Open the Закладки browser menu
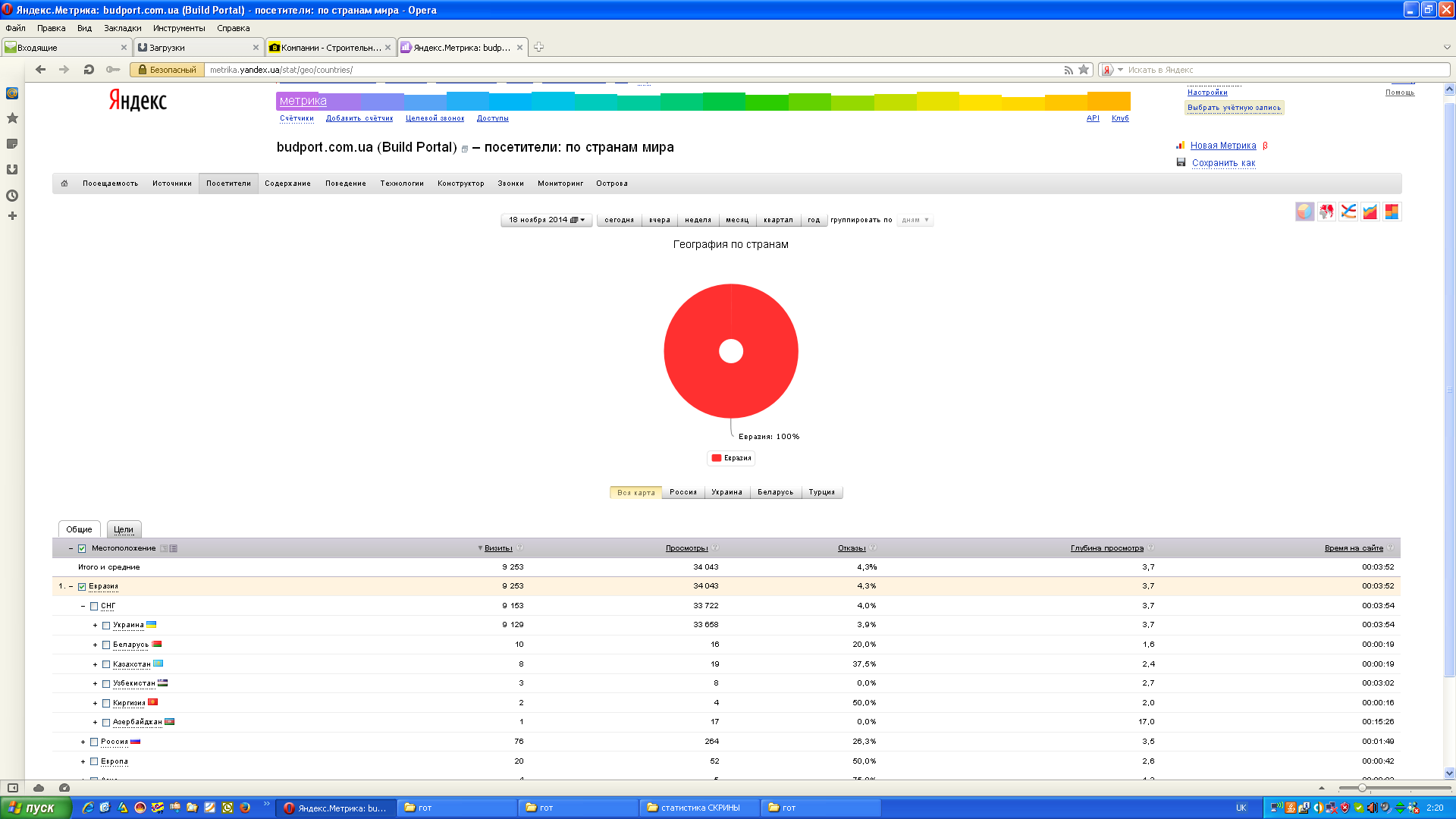The height and width of the screenshot is (819, 1456). click(x=123, y=28)
